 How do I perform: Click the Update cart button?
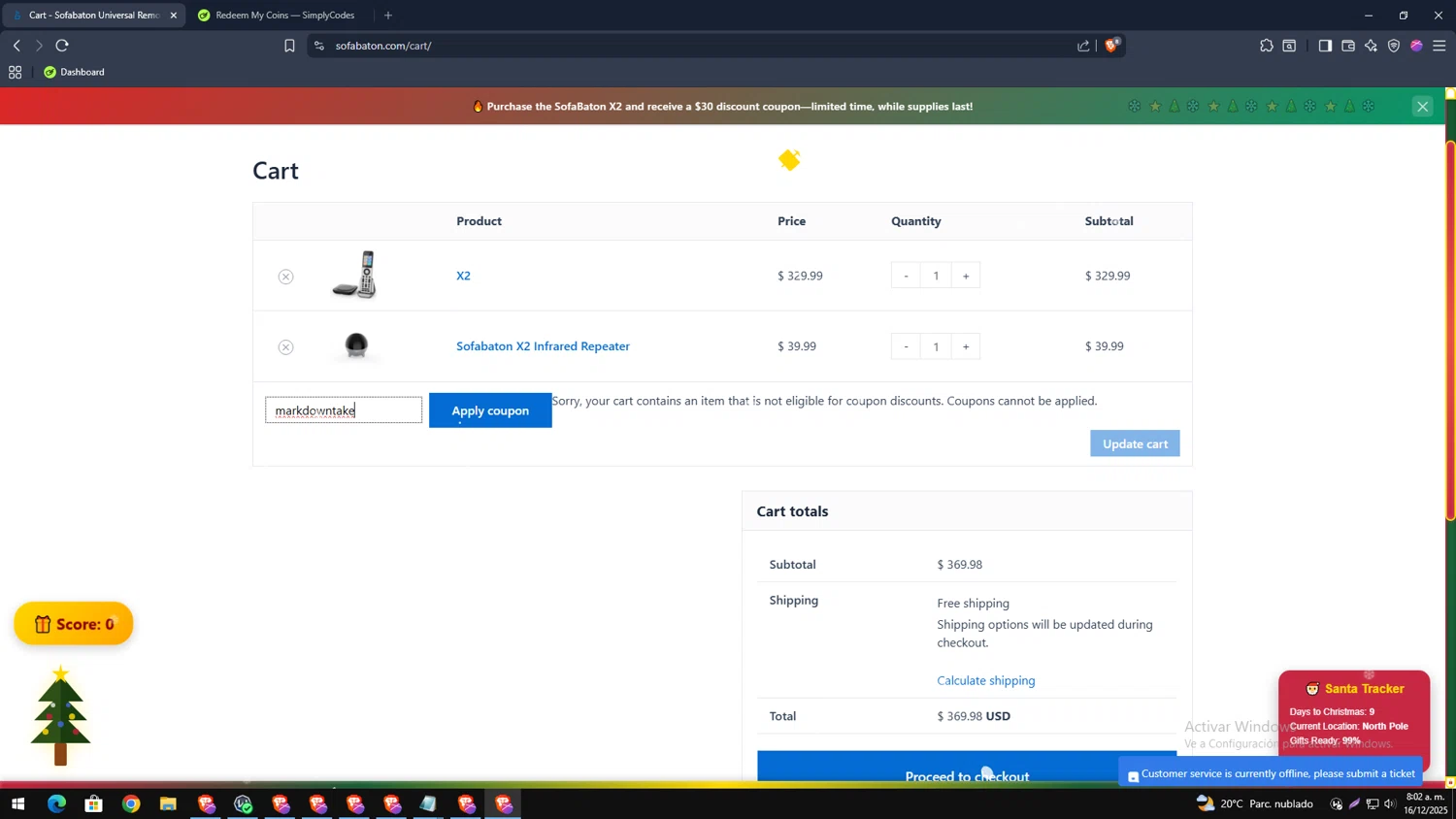pyautogui.click(x=1135, y=443)
